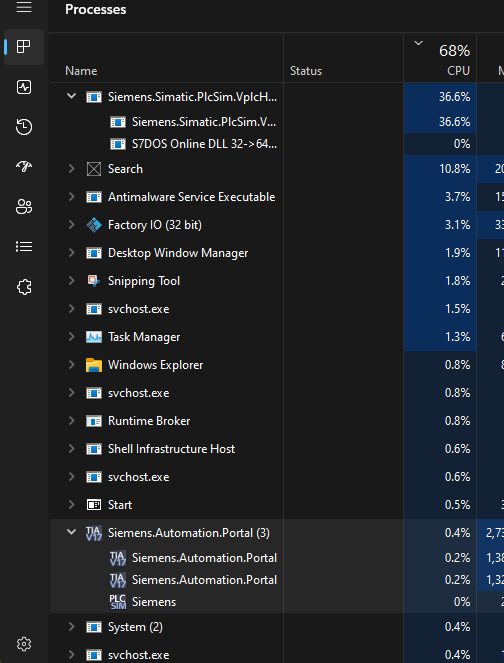Expand the Windows Explorer group

pyautogui.click(x=71, y=365)
